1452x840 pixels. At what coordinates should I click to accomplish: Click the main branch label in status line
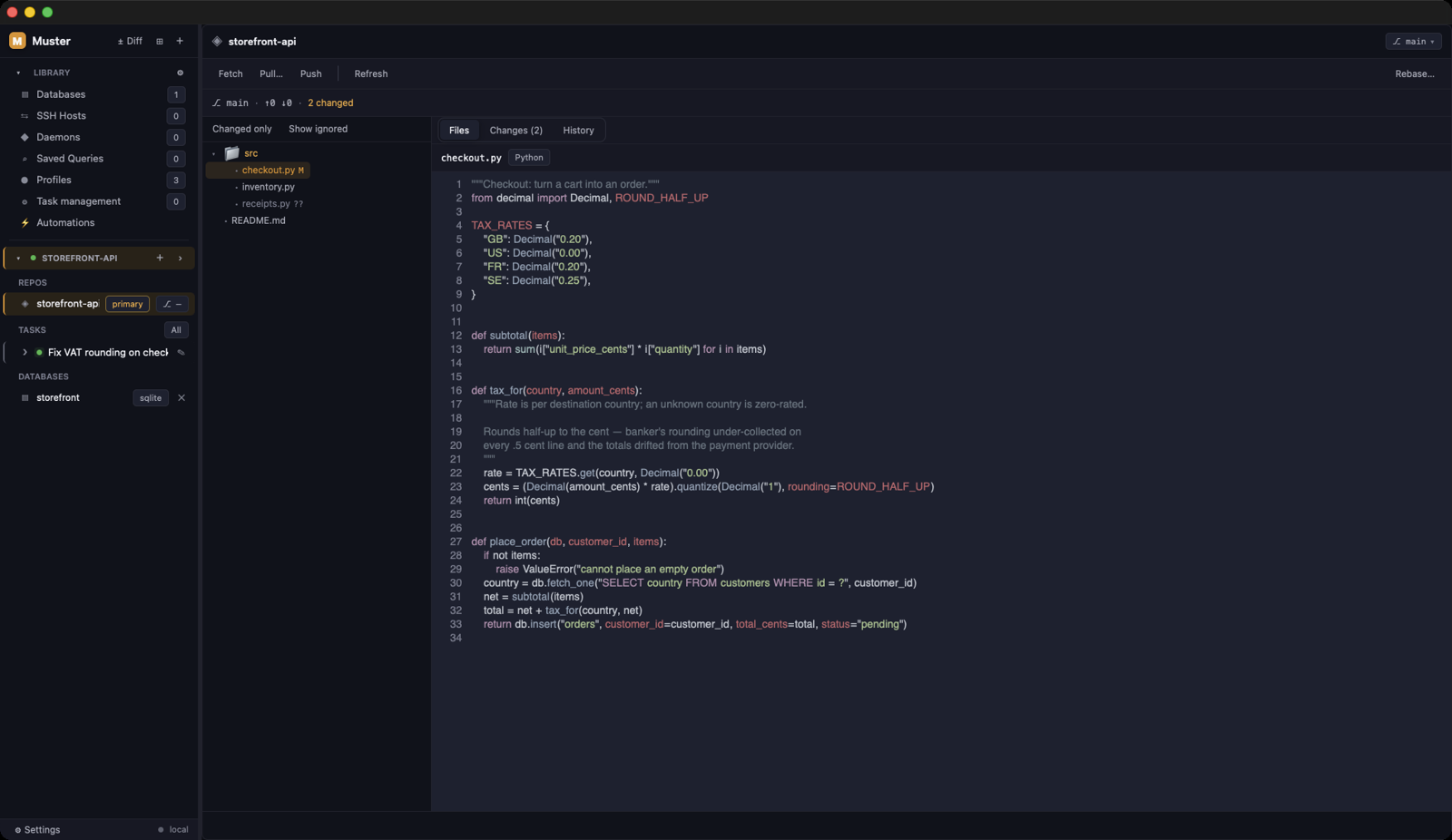coord(231,103)
